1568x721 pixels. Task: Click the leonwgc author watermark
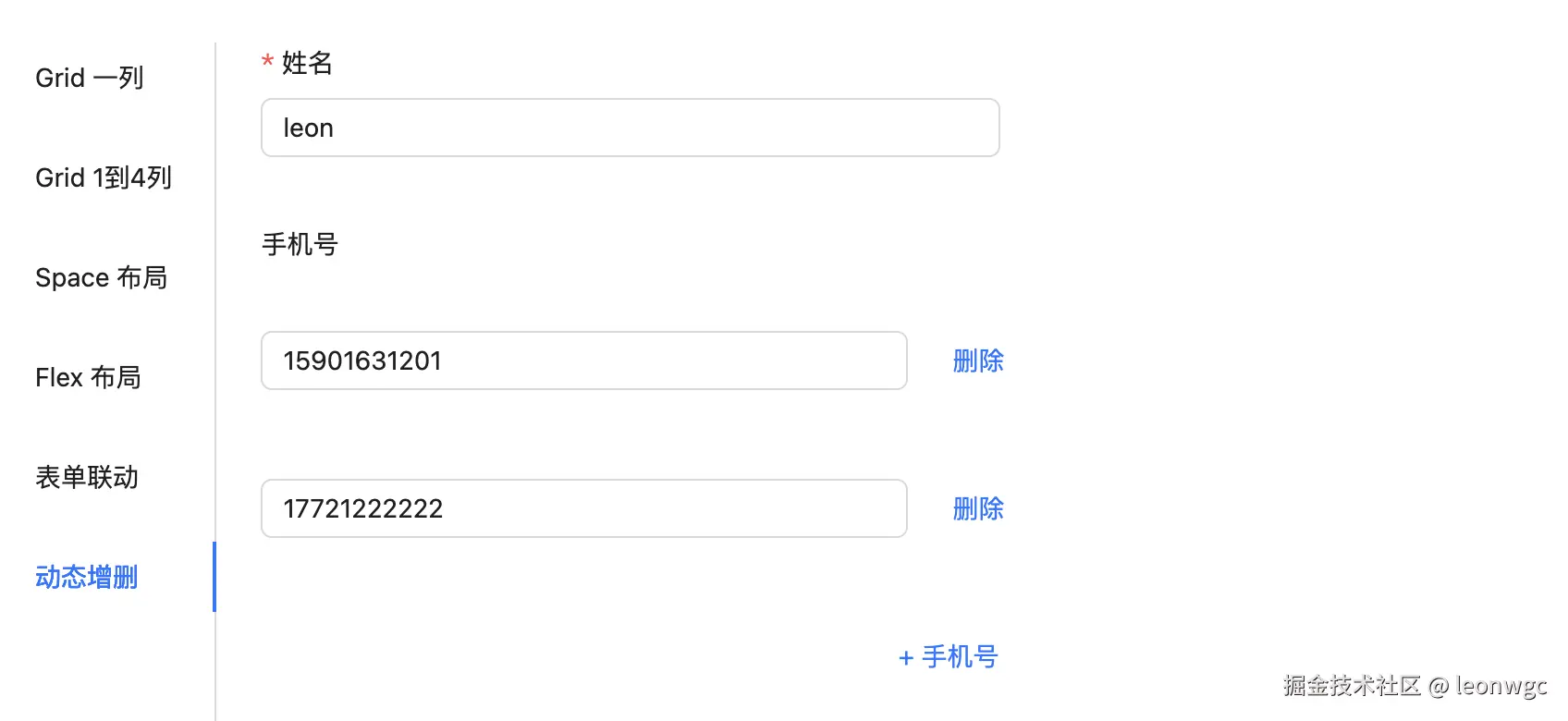pyautogui.click(x=1501, y=685)
